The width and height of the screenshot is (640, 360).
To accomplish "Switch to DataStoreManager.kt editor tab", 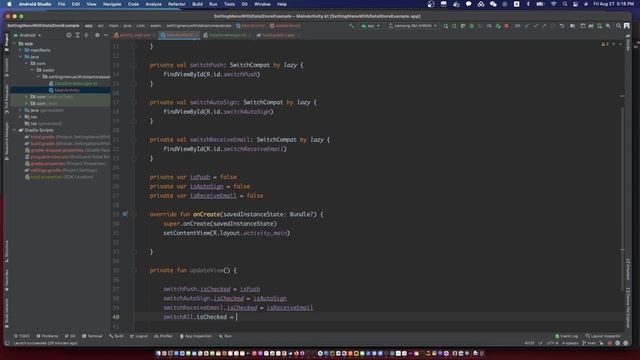I will 227,36.
